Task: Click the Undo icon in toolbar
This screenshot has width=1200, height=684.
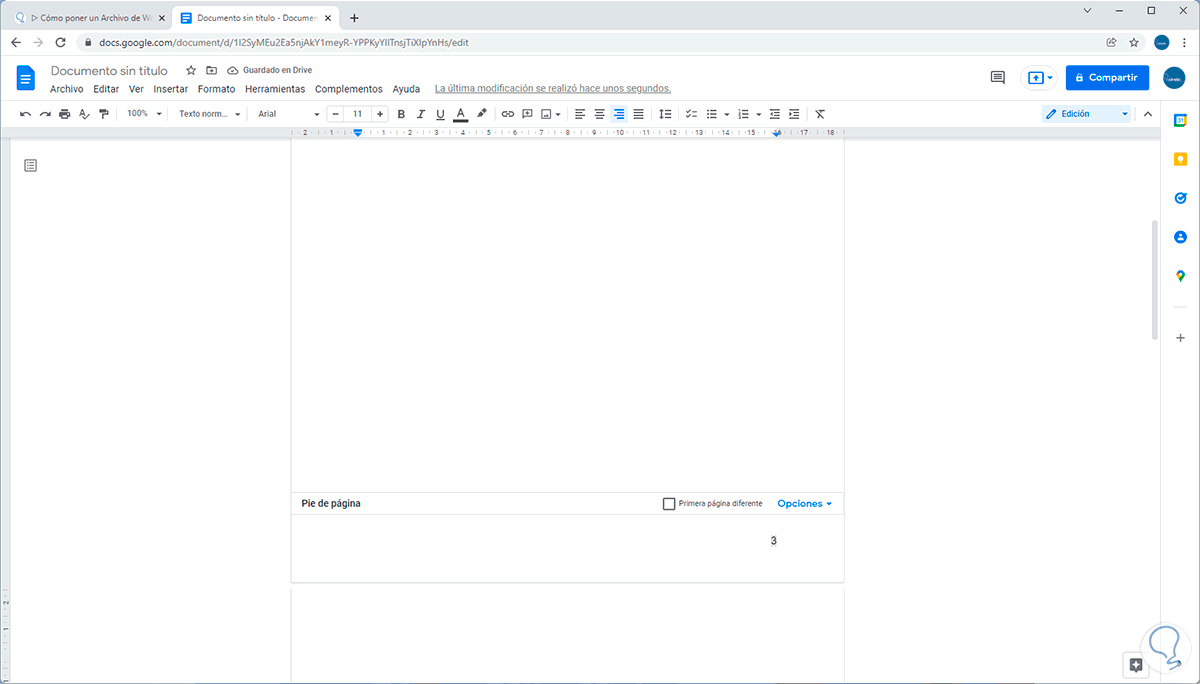Action: click(x=26, y=114)
